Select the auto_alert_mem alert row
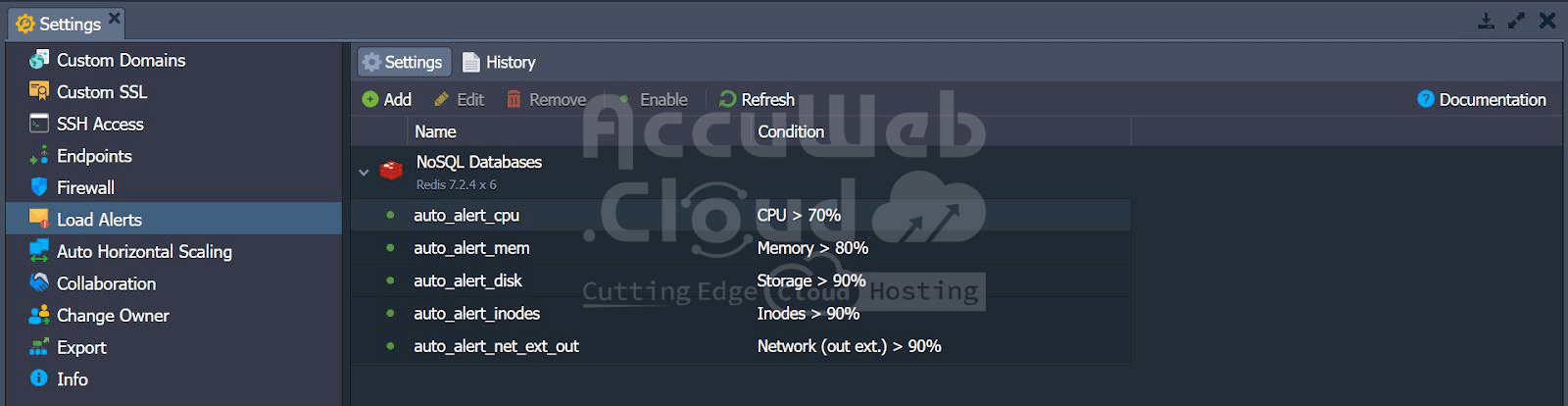The height and width of the screenshot is (406, 1568). [x=471, y=248]
